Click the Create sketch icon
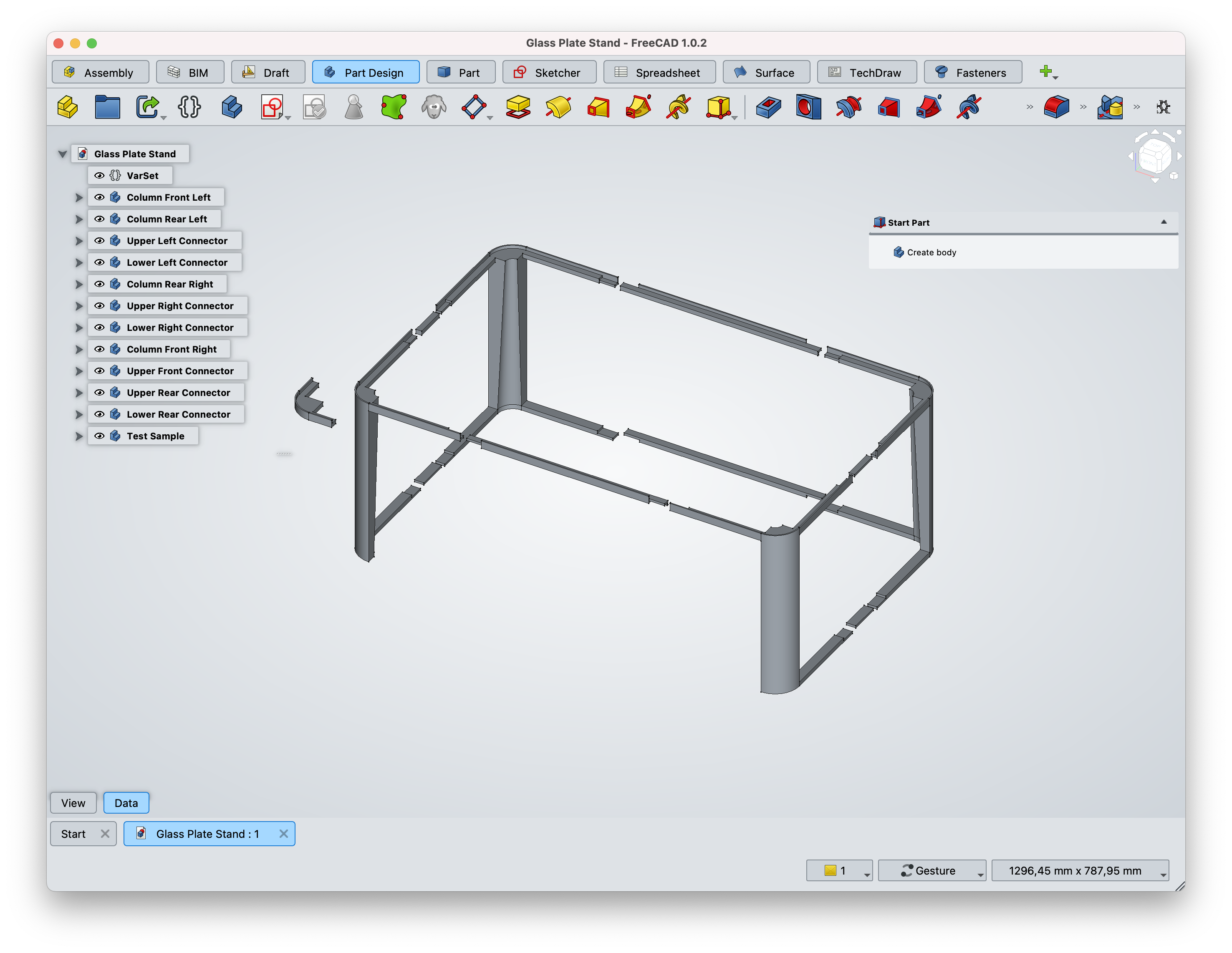 [273, 107]
